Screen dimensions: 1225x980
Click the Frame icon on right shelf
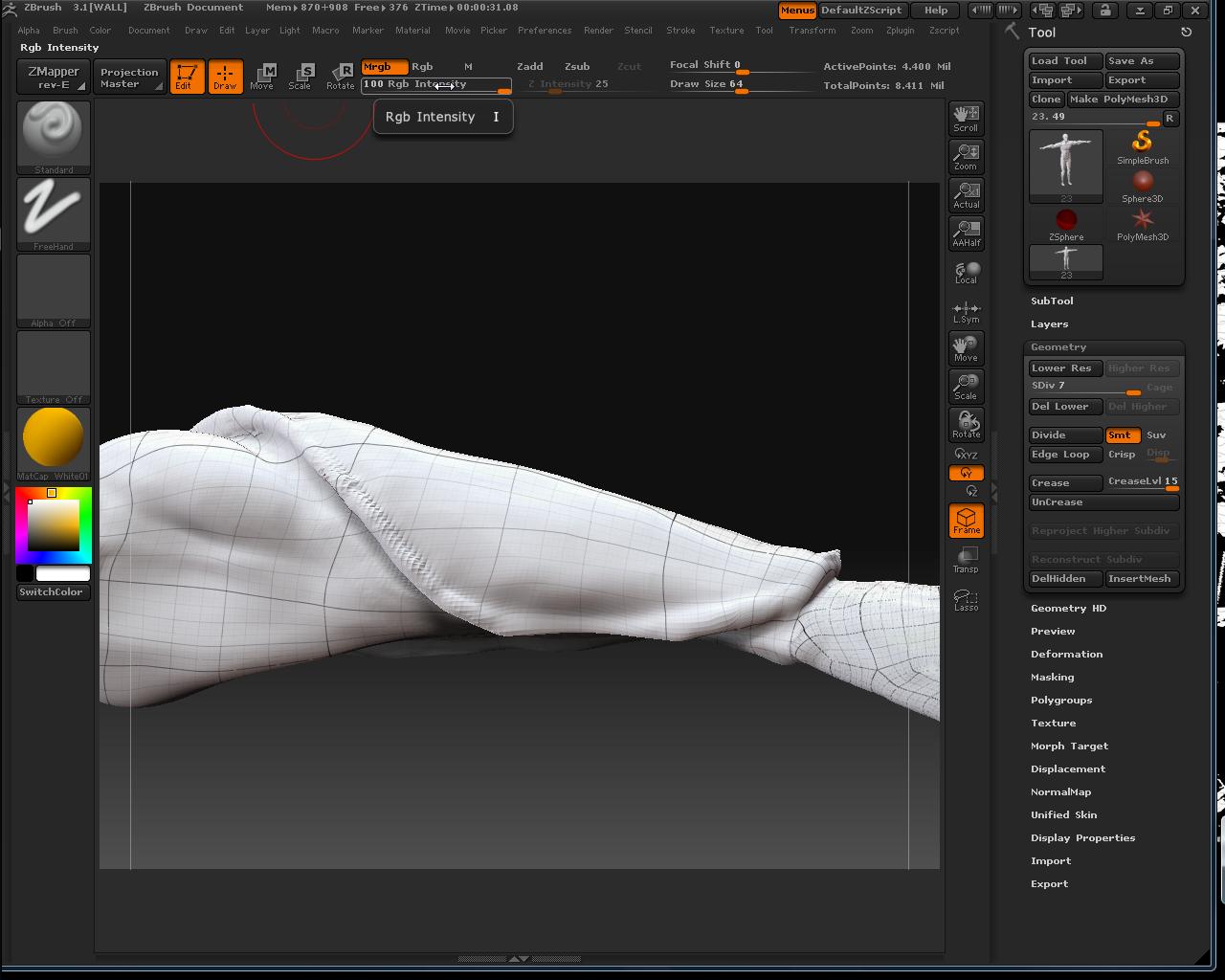[966, 521]
